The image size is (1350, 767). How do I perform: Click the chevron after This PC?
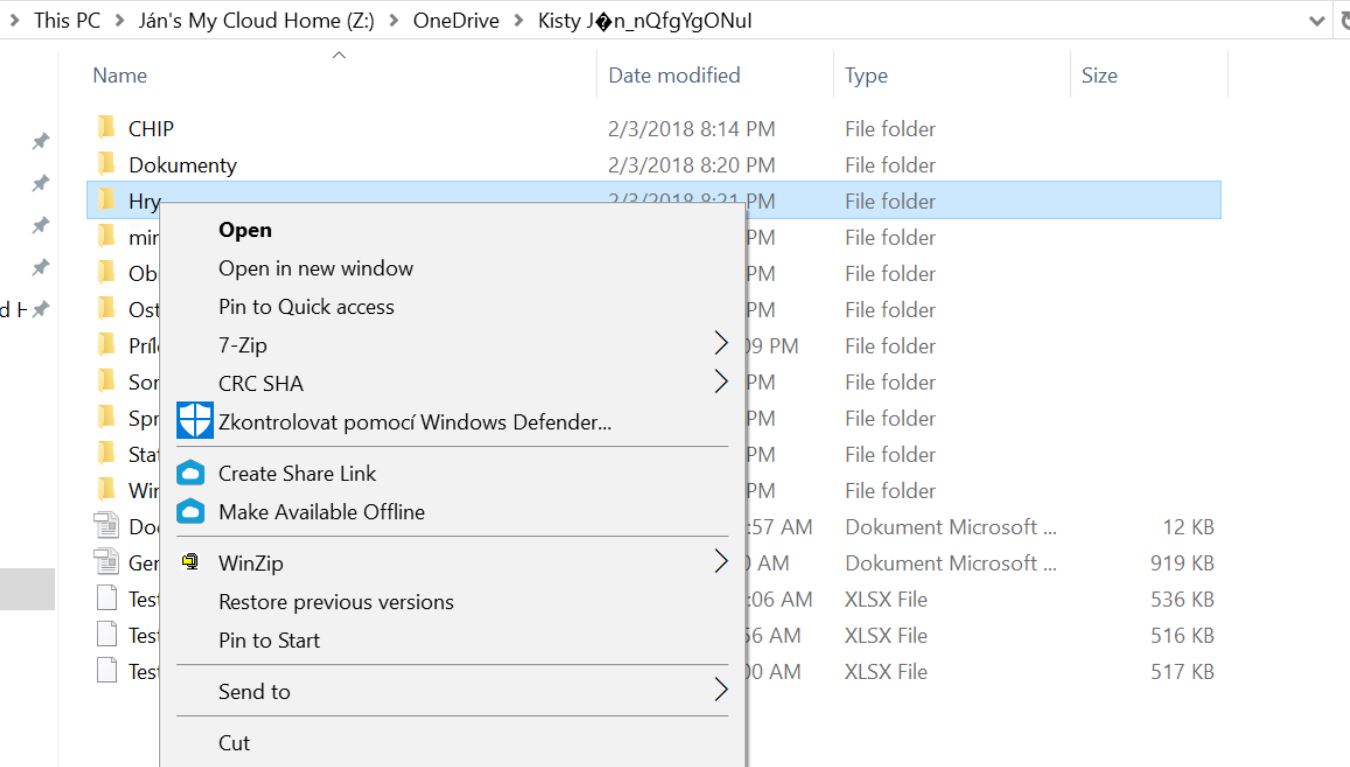coord(120,21)
